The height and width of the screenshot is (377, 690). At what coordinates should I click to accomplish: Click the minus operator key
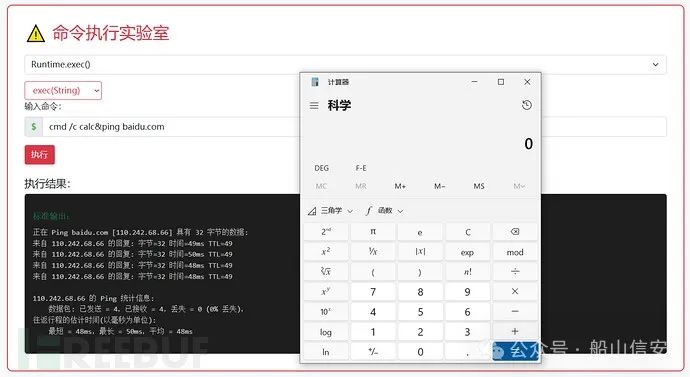[x=515, y=312]
